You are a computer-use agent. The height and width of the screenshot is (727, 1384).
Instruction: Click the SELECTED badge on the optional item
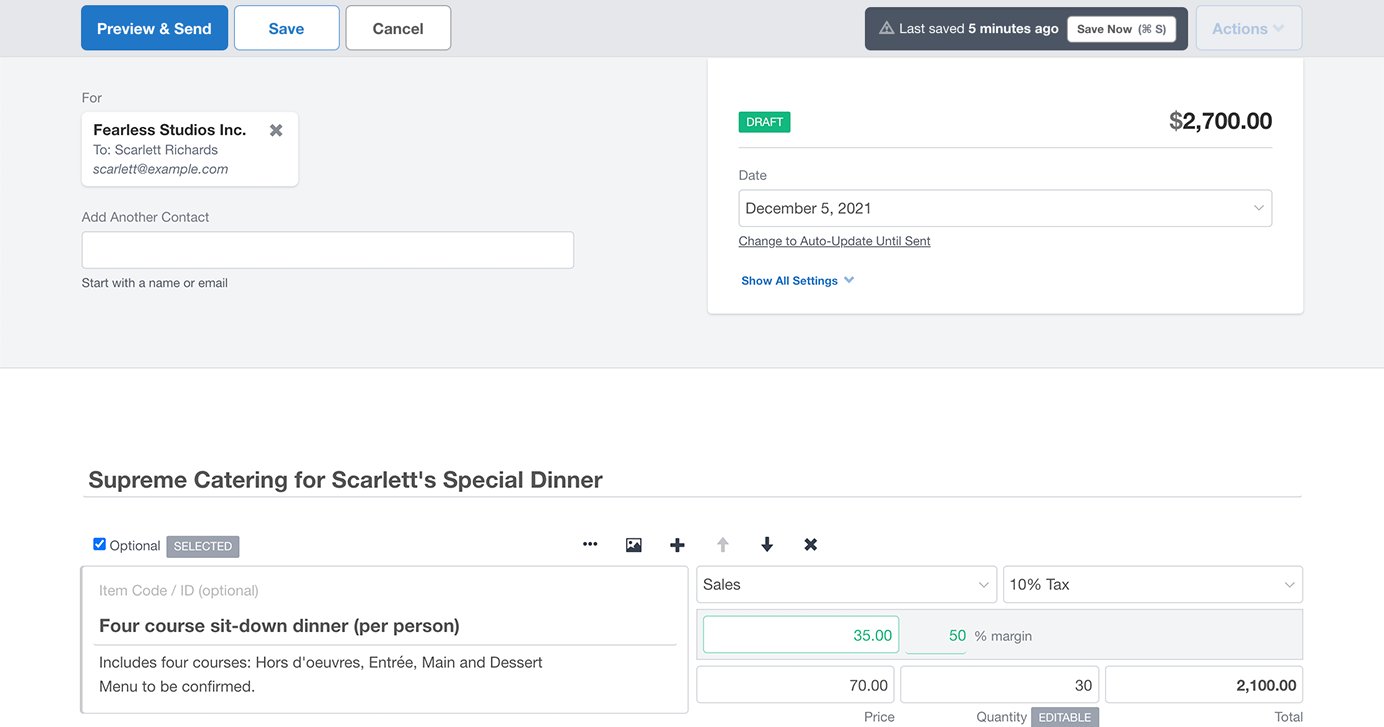point(202,546)
